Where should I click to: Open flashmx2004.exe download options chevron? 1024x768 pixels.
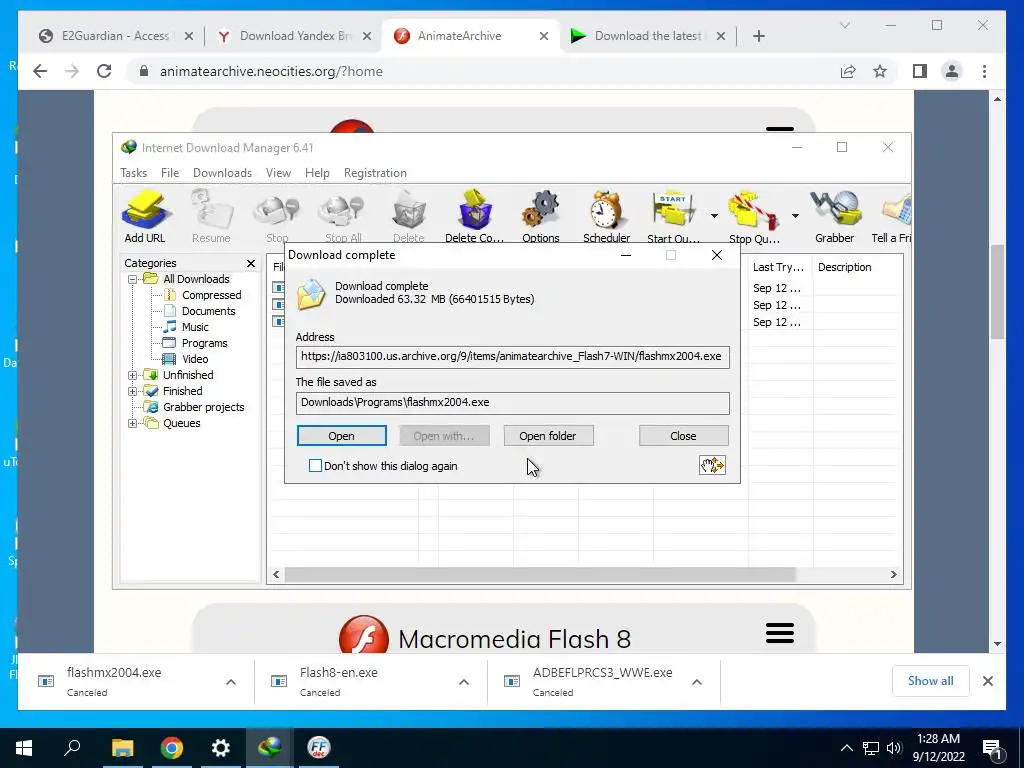pos(231,682)
